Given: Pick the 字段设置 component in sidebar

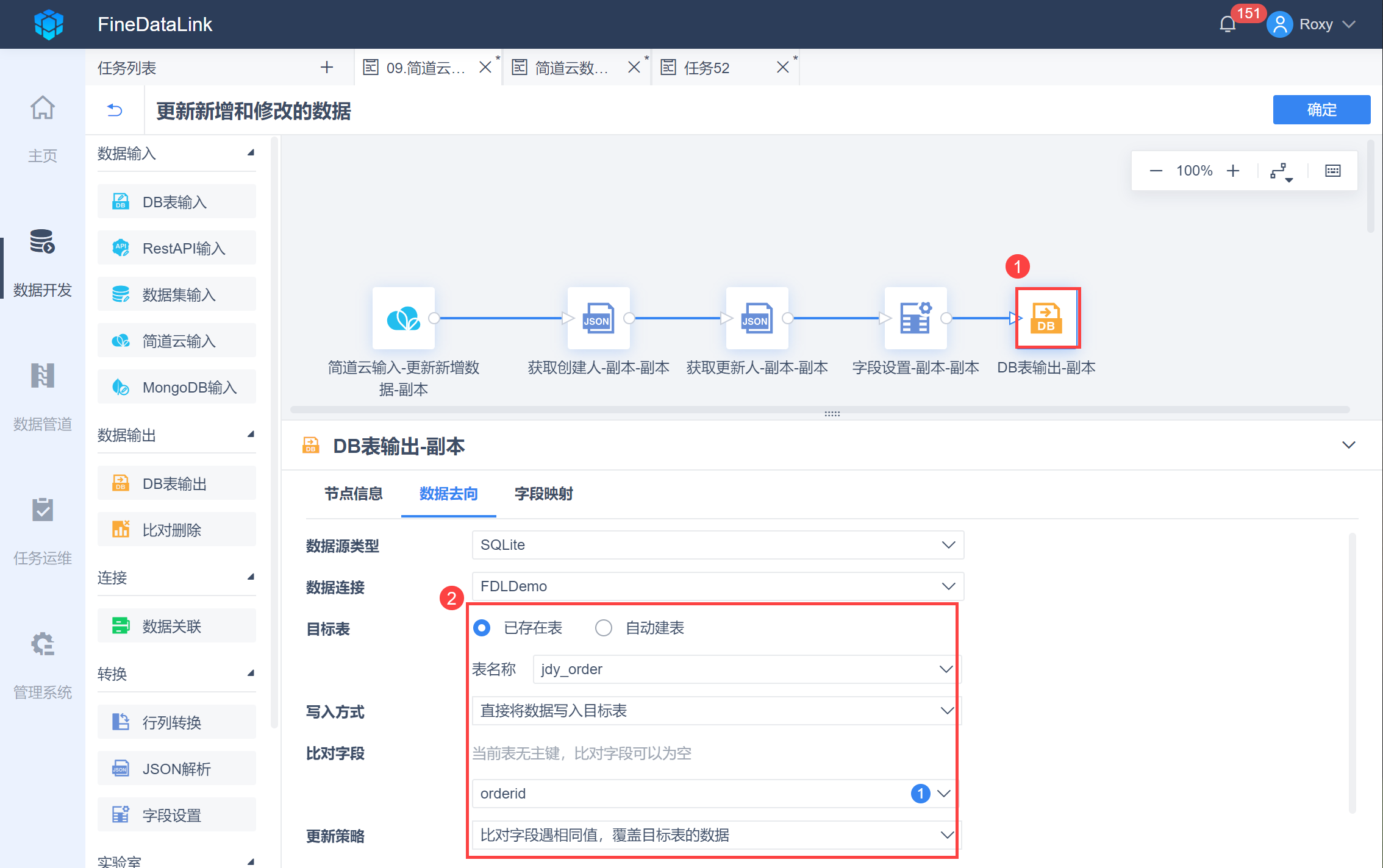Looking at the screenshot, I should pyautogui.click(x=177, y=815).
